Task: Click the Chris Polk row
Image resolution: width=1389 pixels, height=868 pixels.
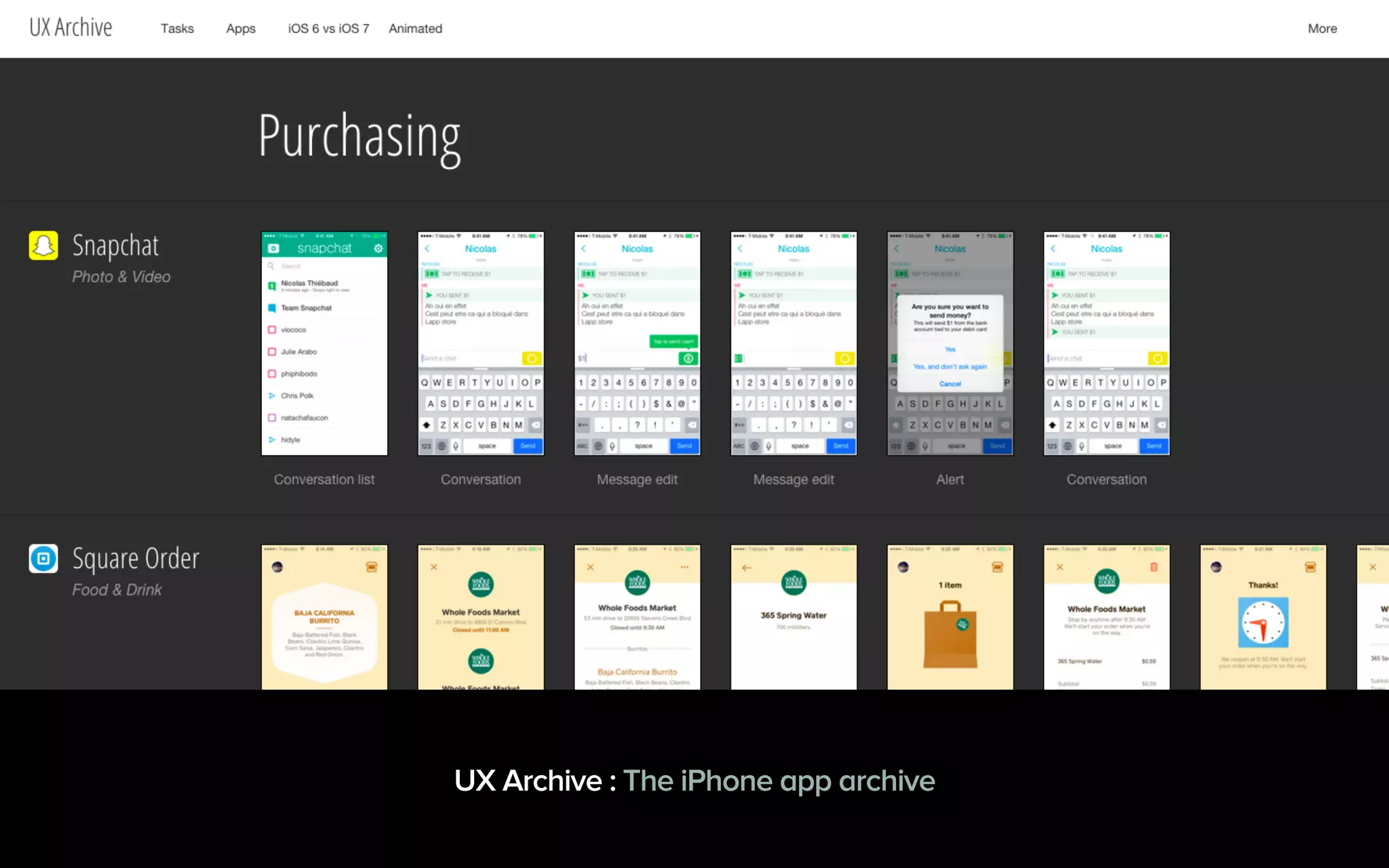Action: (x=324, y=395)
